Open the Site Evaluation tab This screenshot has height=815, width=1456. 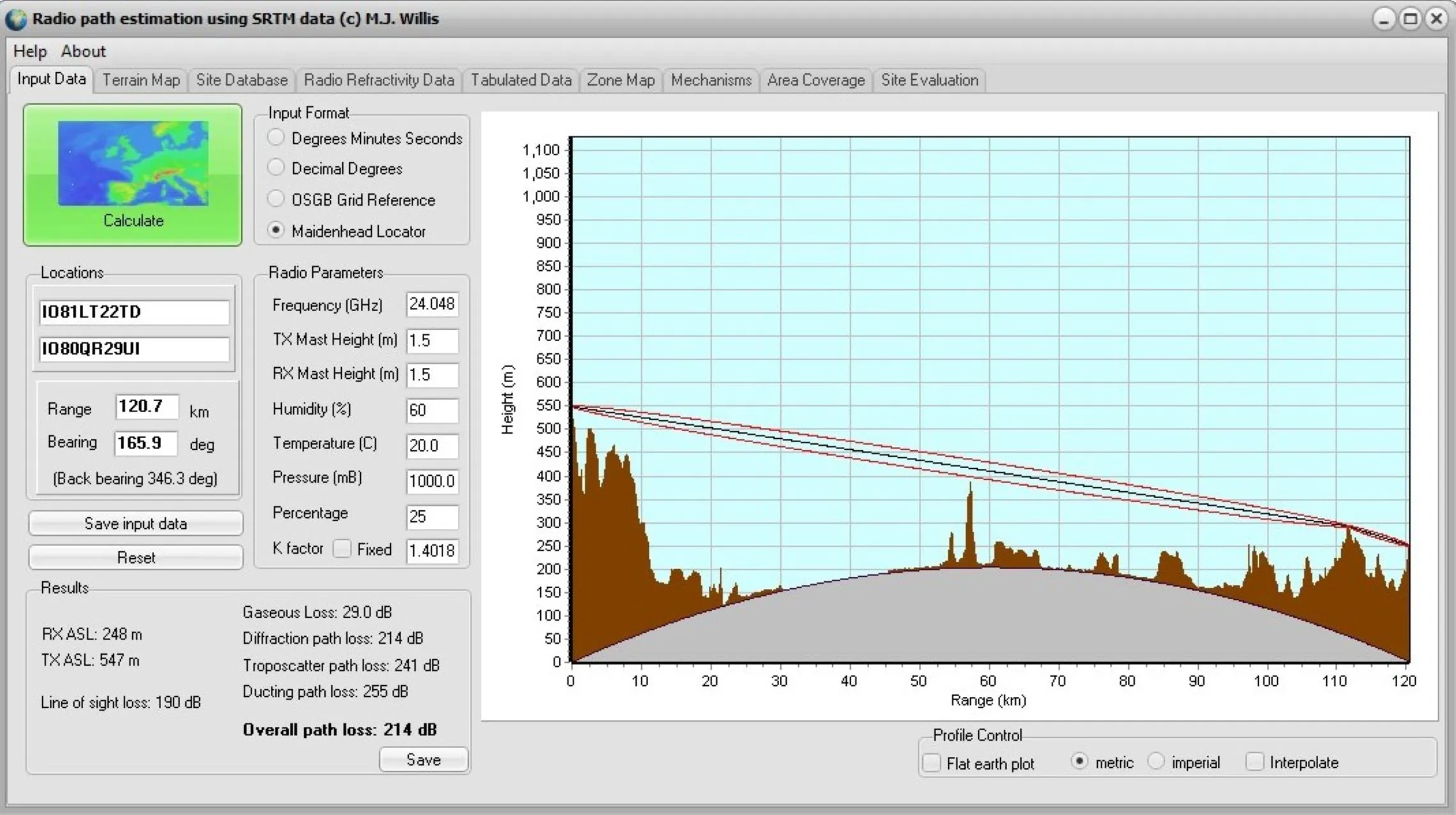(x=930, y=80)
